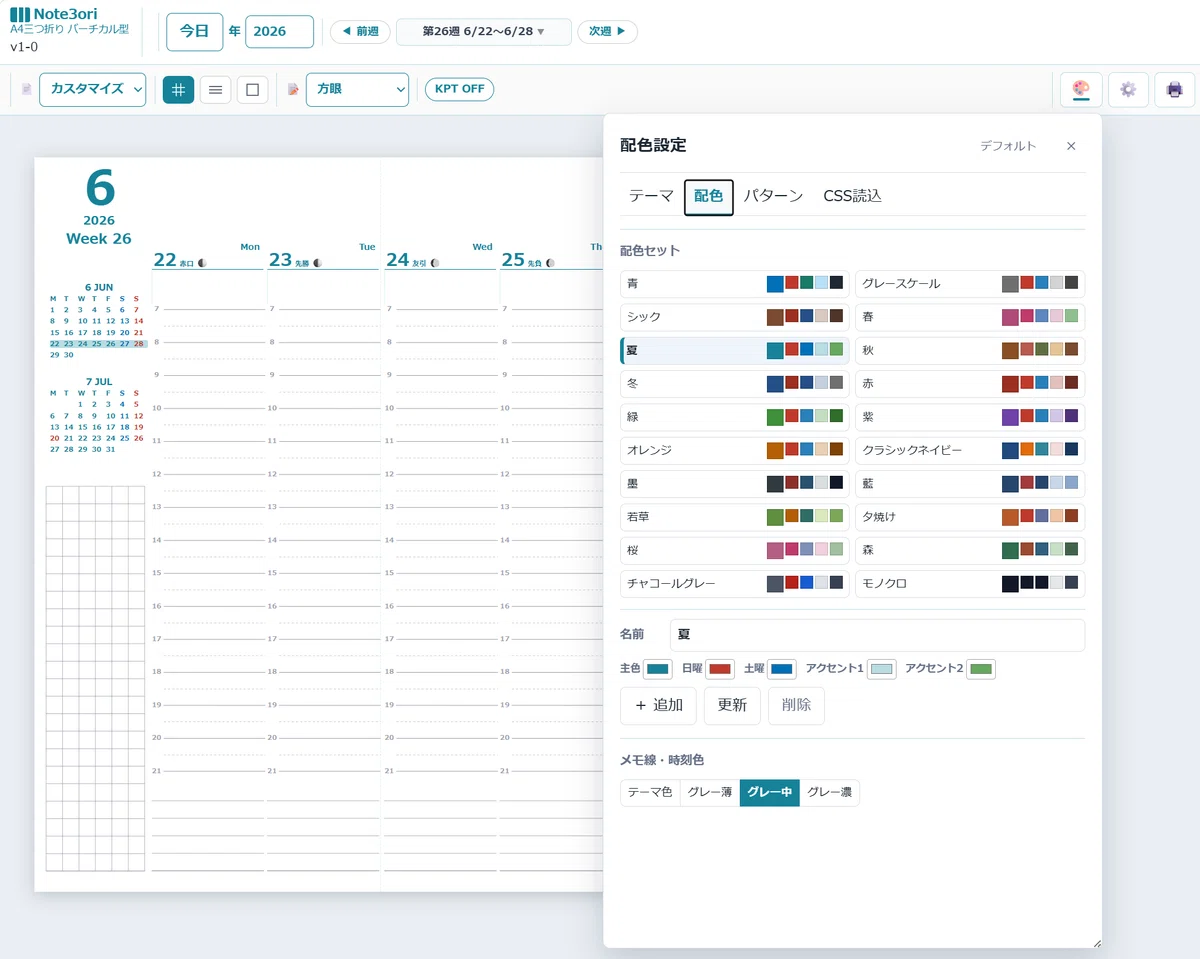Select the 若草 color set

click(x=735, y=517)
